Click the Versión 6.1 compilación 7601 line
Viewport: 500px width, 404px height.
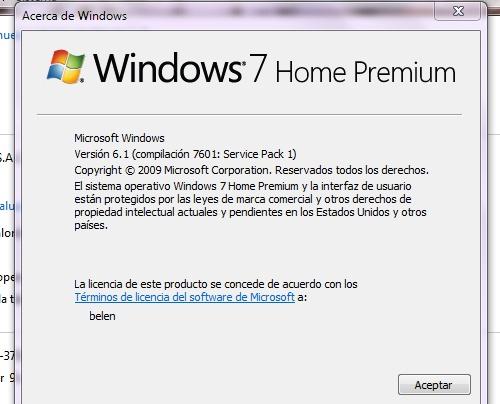click(x=185, y=154)
